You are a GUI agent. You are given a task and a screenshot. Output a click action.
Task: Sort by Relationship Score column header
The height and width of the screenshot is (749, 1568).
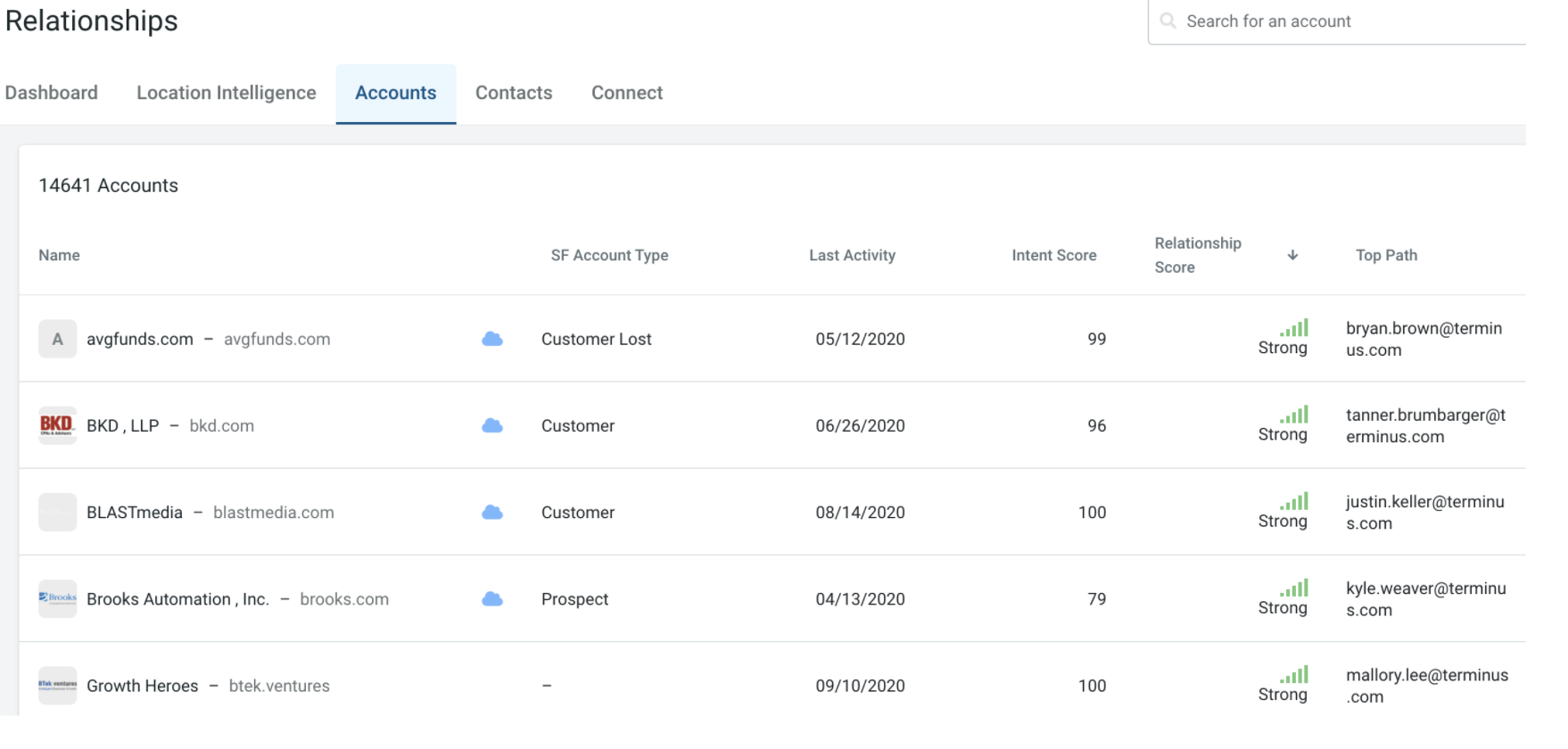click(1198, 255)
